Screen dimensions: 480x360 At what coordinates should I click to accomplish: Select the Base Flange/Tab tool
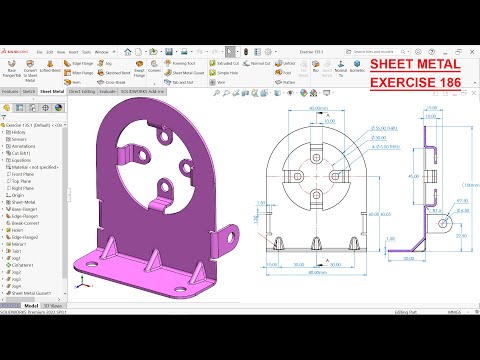coord(12,69)
